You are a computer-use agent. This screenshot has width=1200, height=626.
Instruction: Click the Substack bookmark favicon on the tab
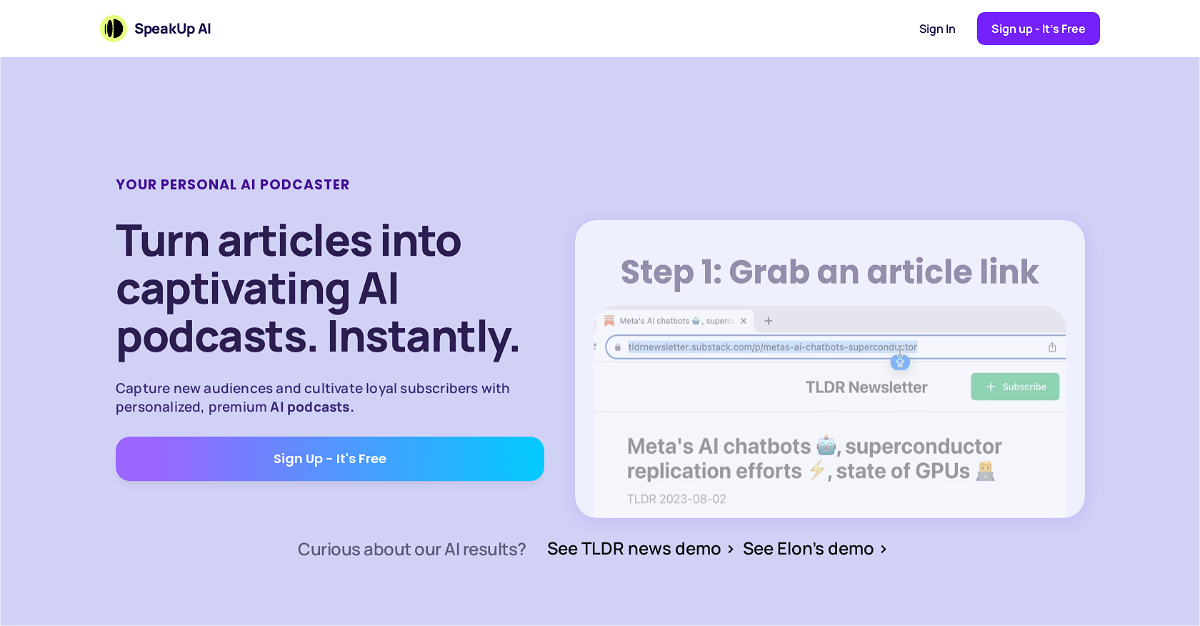609,321
